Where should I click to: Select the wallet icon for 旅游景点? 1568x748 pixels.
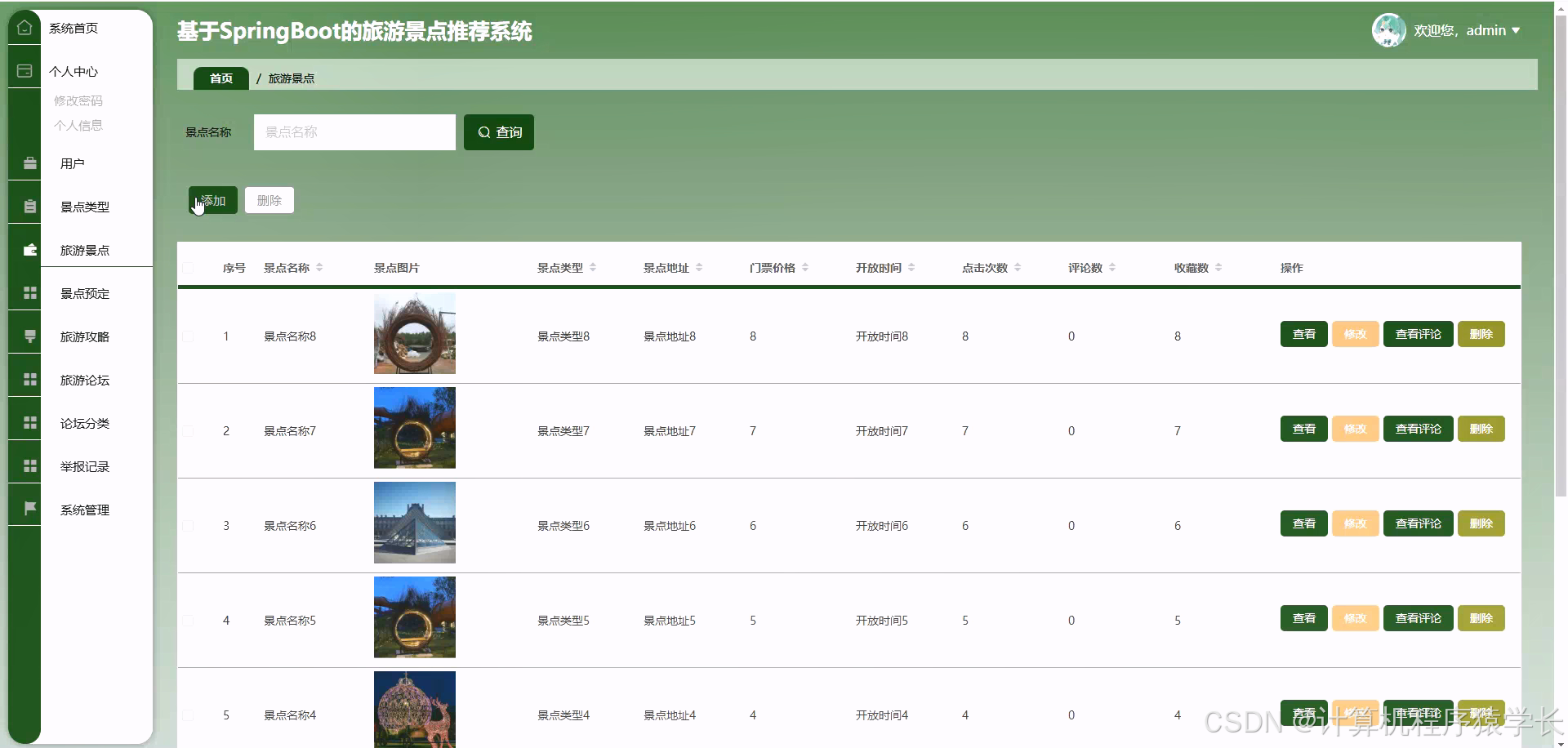click(x=29, y=250)
